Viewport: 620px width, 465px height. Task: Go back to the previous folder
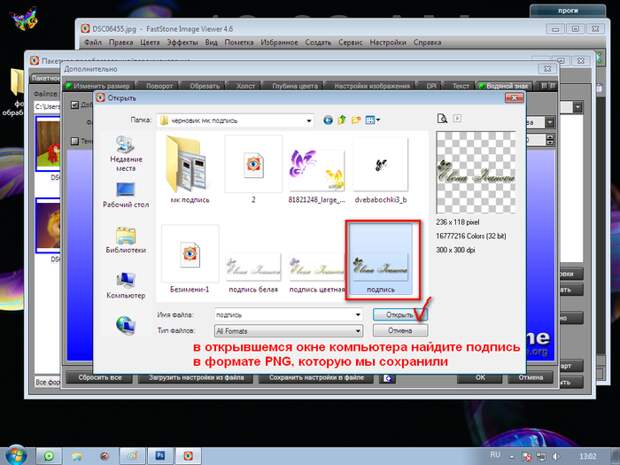tap(328, 120)
